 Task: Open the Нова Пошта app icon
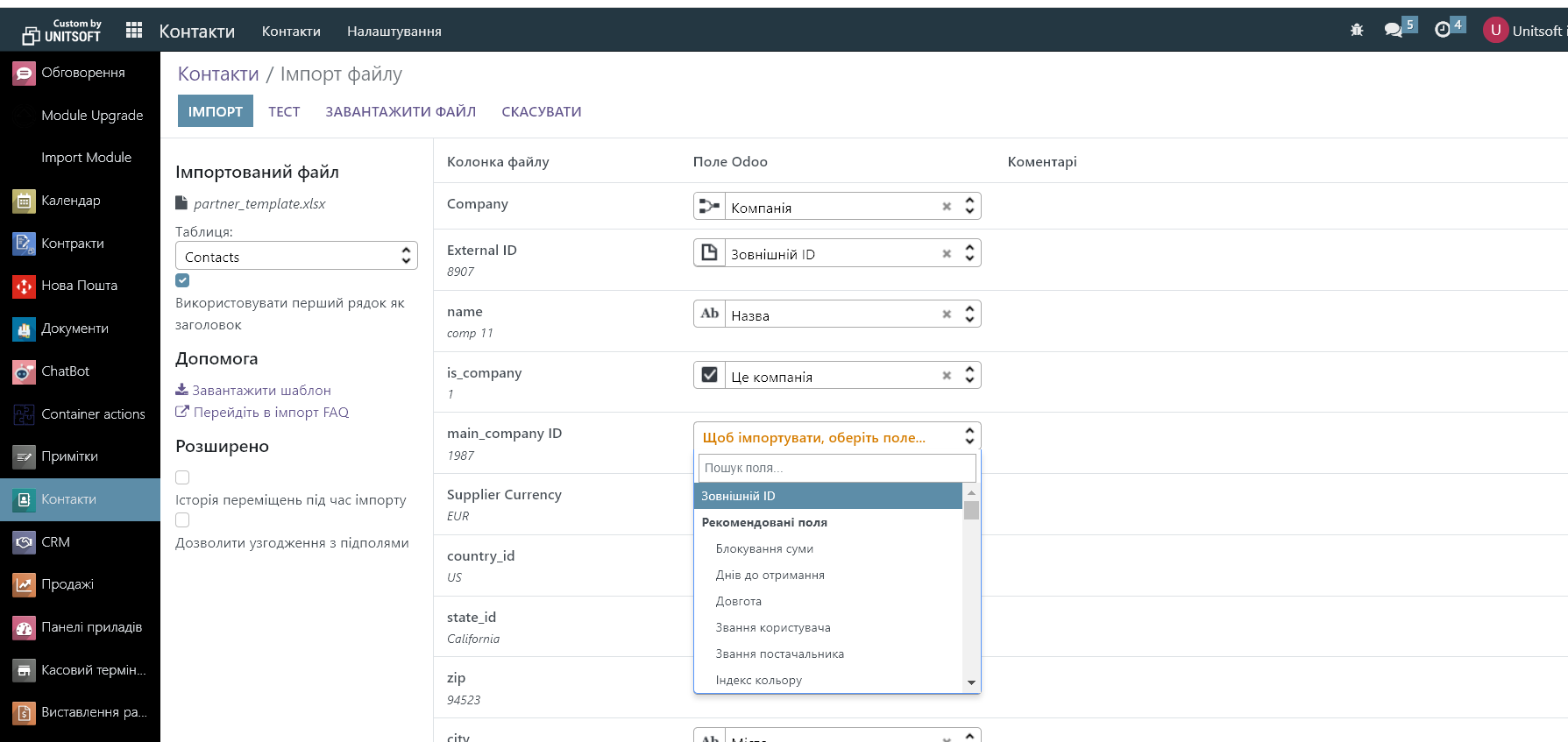[x=24, y=286]
